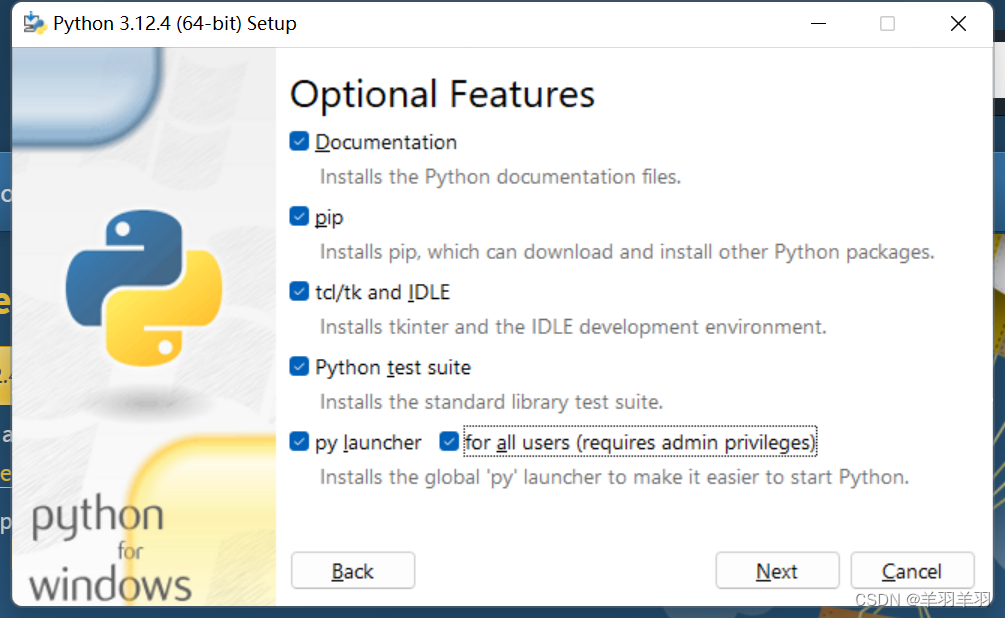
Task: Cancel the Python setup
Action: point(912,571)
